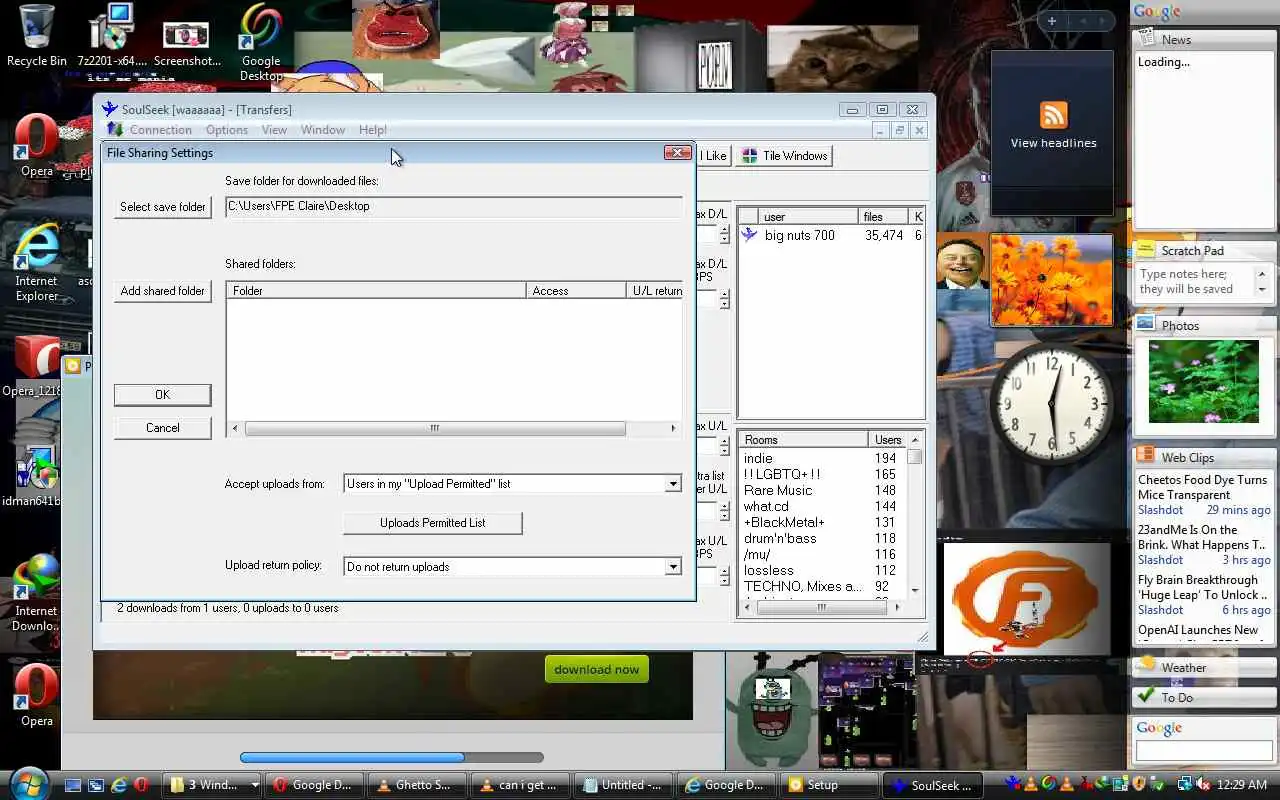Click the Scratch Pad notes area

(x=1195, y=282)
